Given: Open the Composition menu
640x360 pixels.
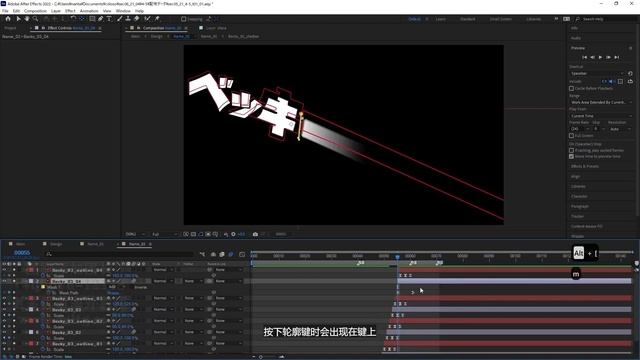Looking at the screenshot, I should point(36,11).
